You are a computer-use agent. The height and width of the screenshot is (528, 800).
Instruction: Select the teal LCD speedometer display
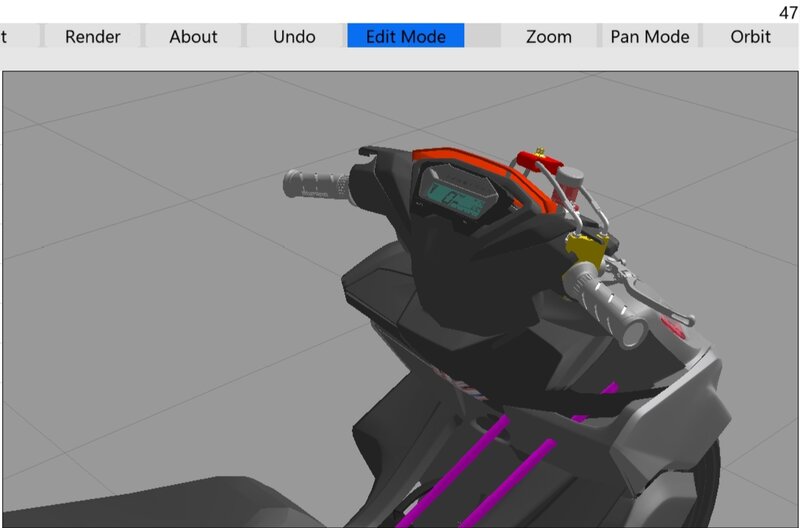pyautogui.click(x=457, y=196)
